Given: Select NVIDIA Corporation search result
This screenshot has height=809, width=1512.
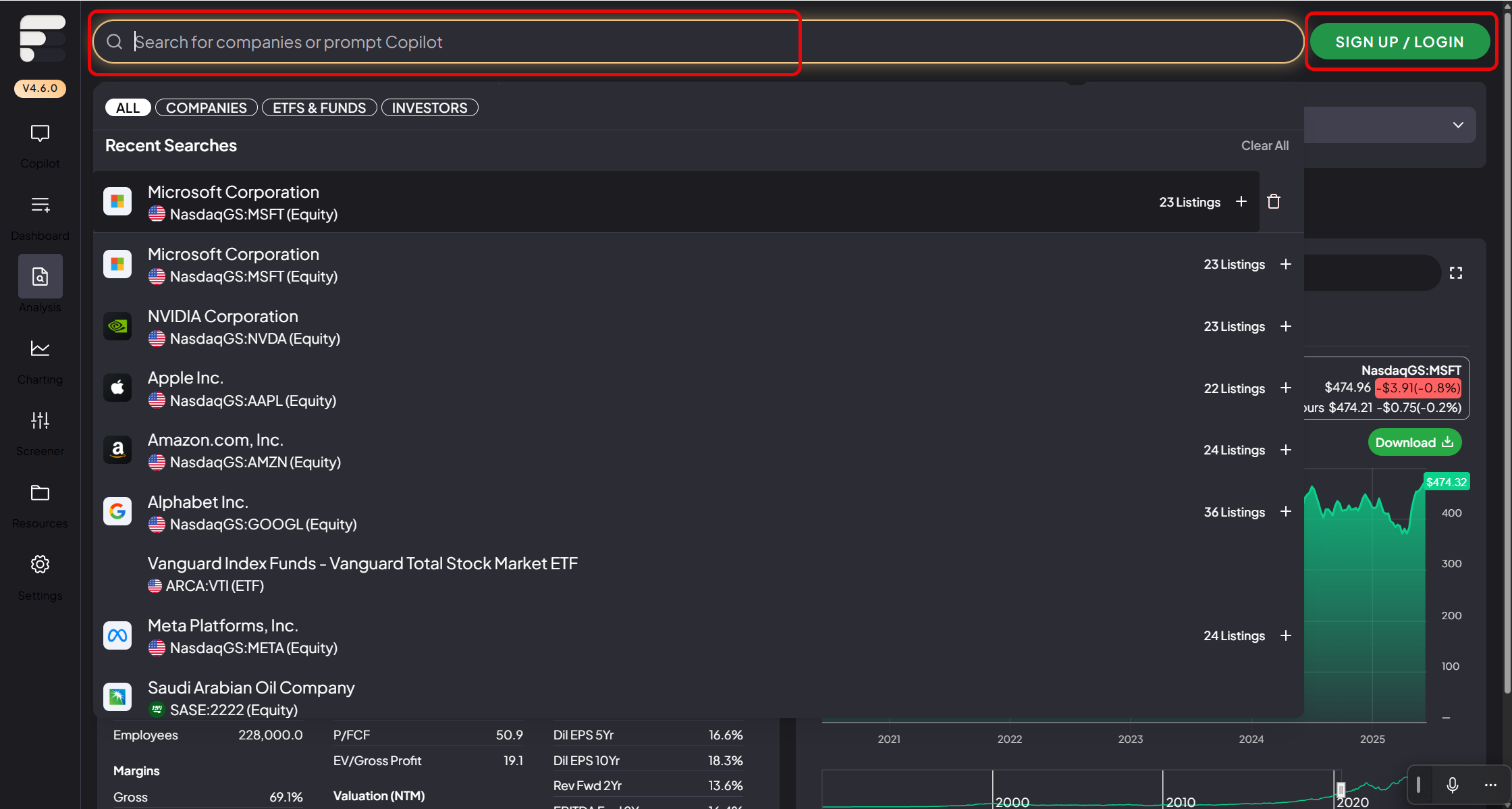Looking at the screenshot, I should pos(699,326).
